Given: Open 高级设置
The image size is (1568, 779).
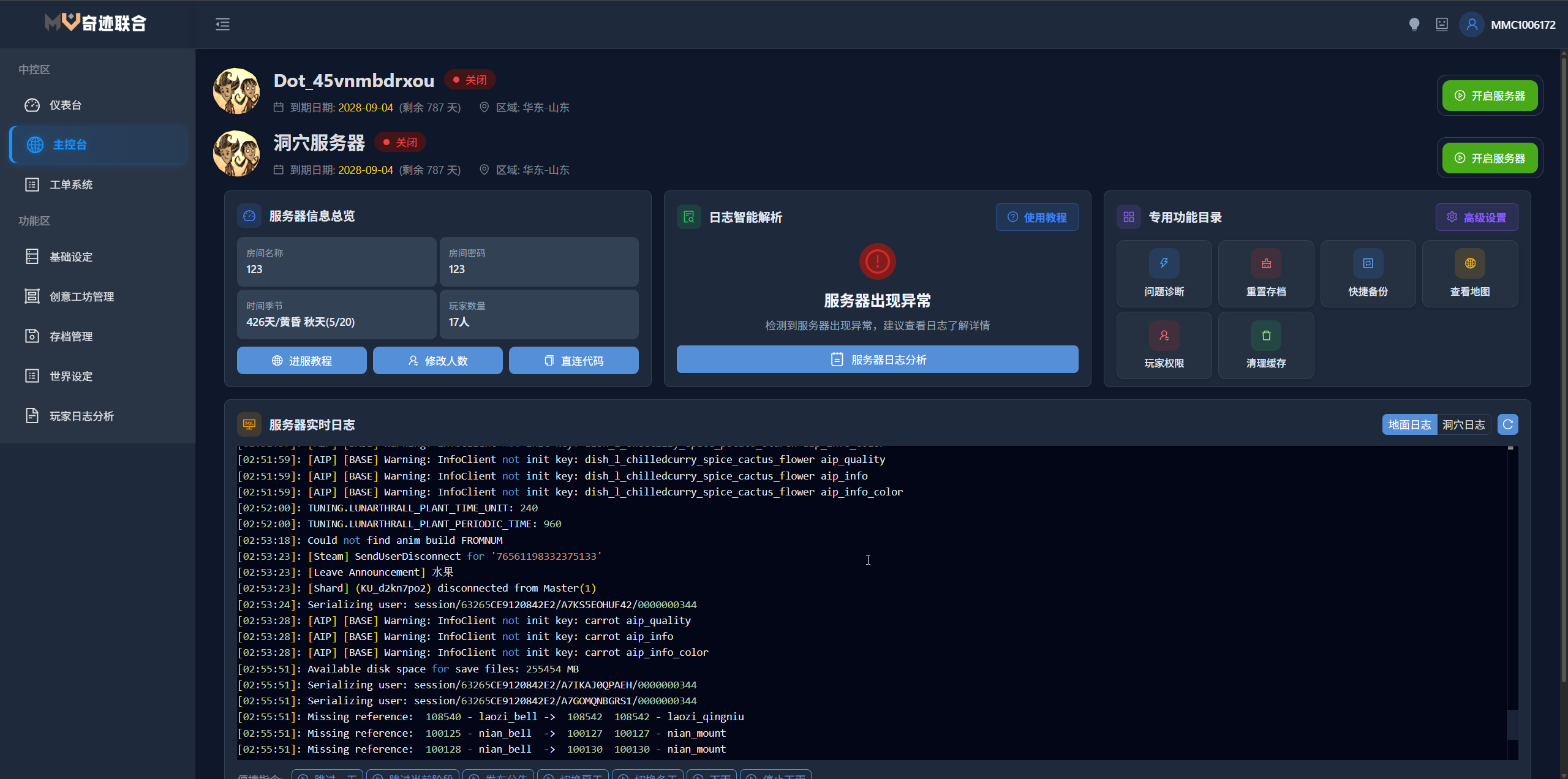Looking at the screenshot, I should coord(1477,217).
